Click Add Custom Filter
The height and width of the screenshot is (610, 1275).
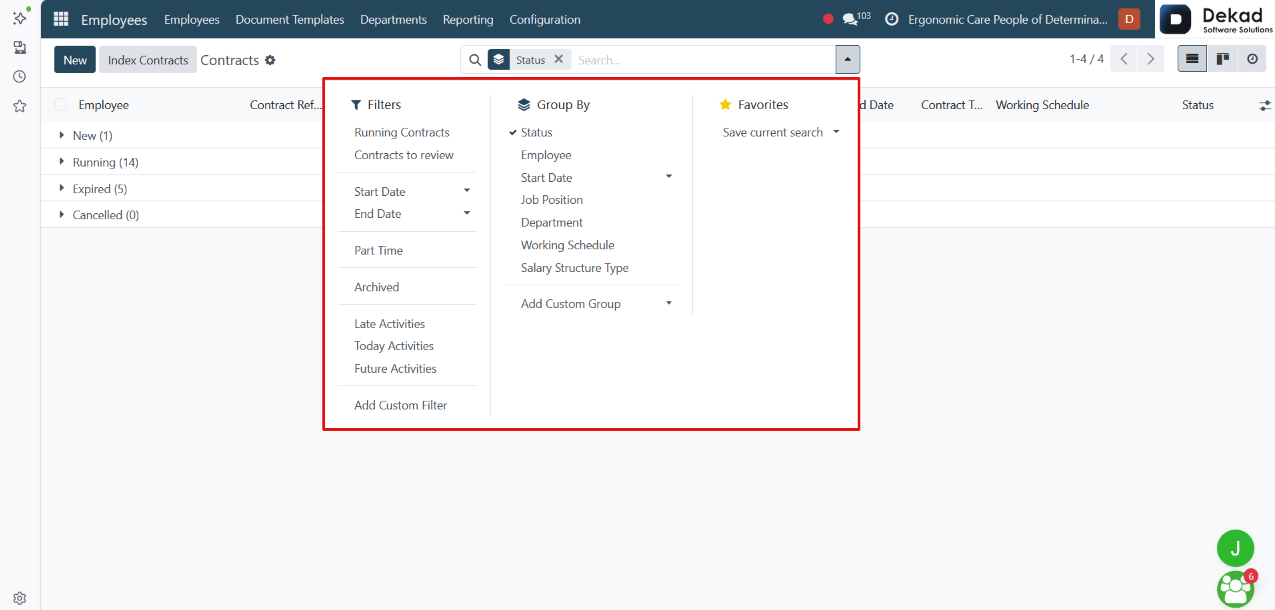point(401,405)
